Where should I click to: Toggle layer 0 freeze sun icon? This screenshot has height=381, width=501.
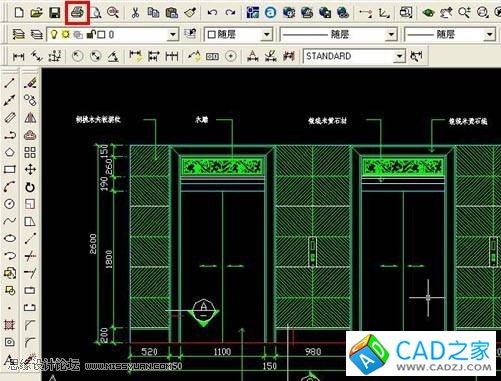[65, 34]
